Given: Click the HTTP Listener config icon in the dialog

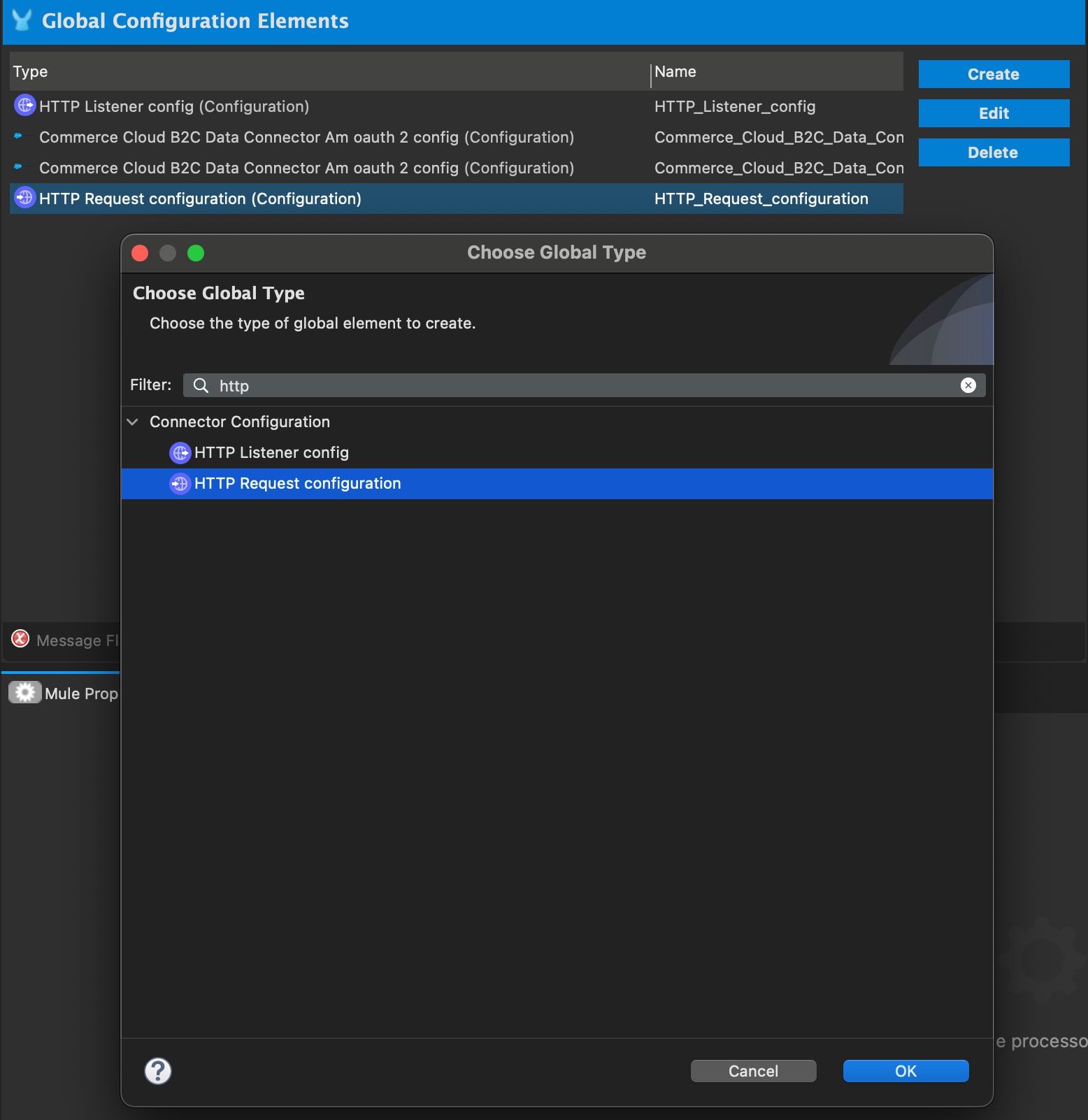Looking at the screenshot, I should pyautogui.click(x=180, y=453).
